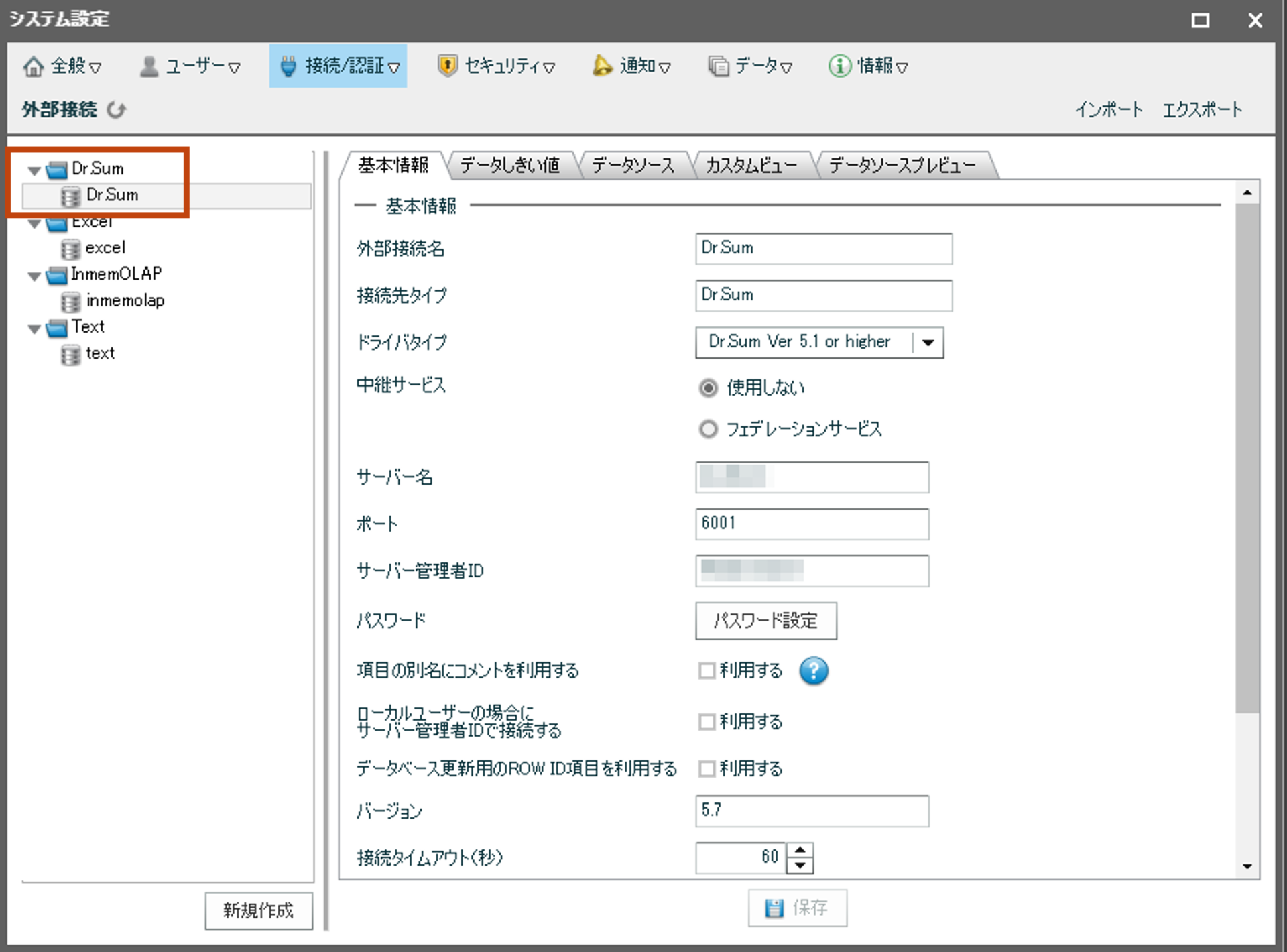Screen dimensions: 1287x952
Task: Click the Excel folder icon in the tree
Action: (x=56, y=223)
